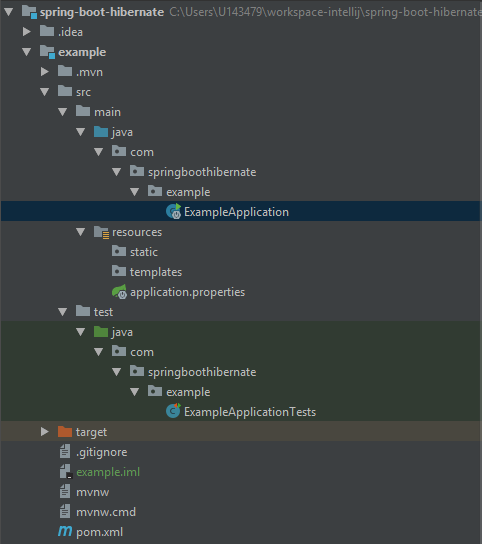The height and width of the screenshot is (544, 482).
Task: Collapse the main folder arrow
Action: tap(63, 112)
